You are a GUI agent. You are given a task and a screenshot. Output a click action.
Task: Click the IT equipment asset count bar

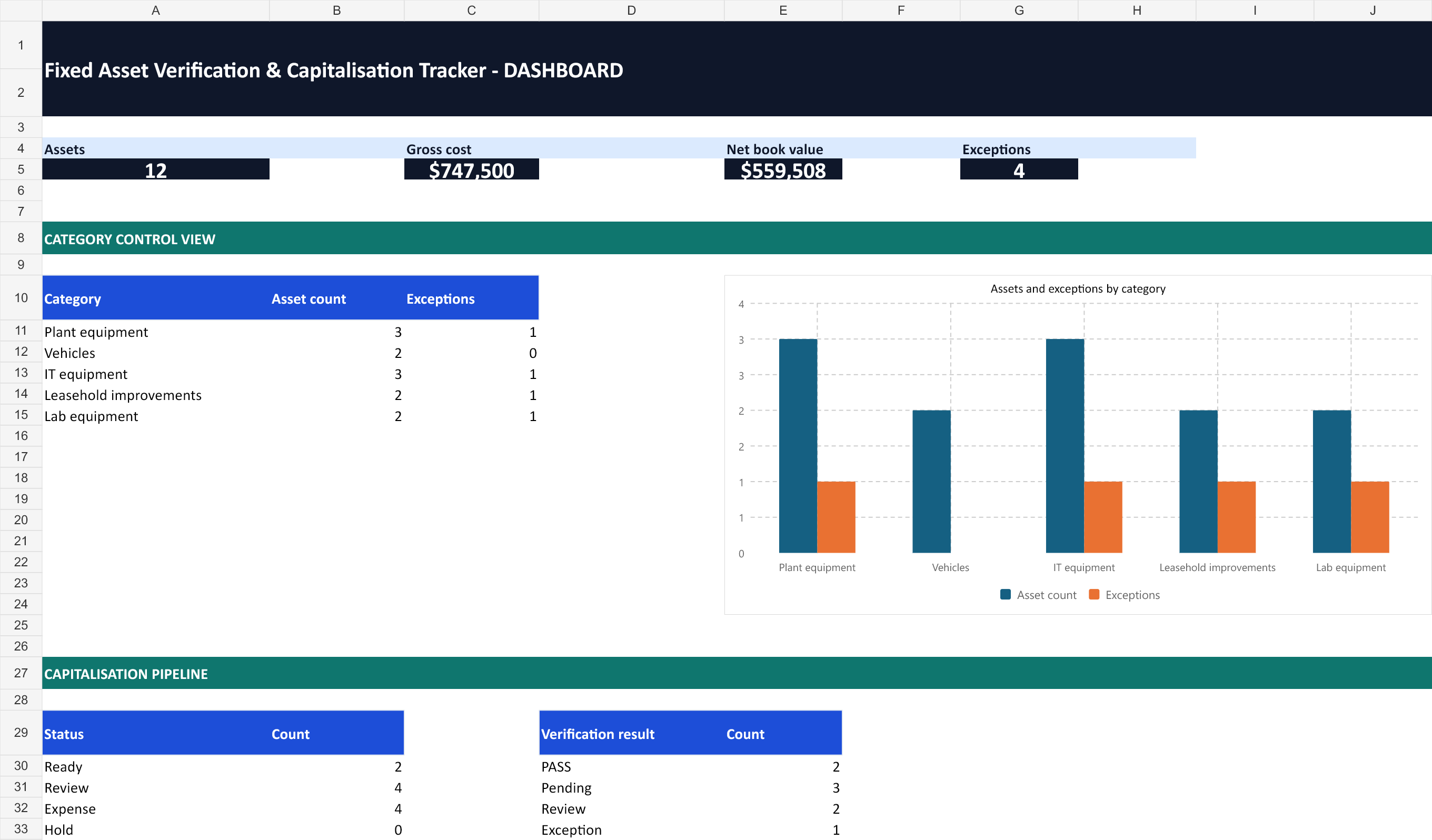coord(1065,446)
